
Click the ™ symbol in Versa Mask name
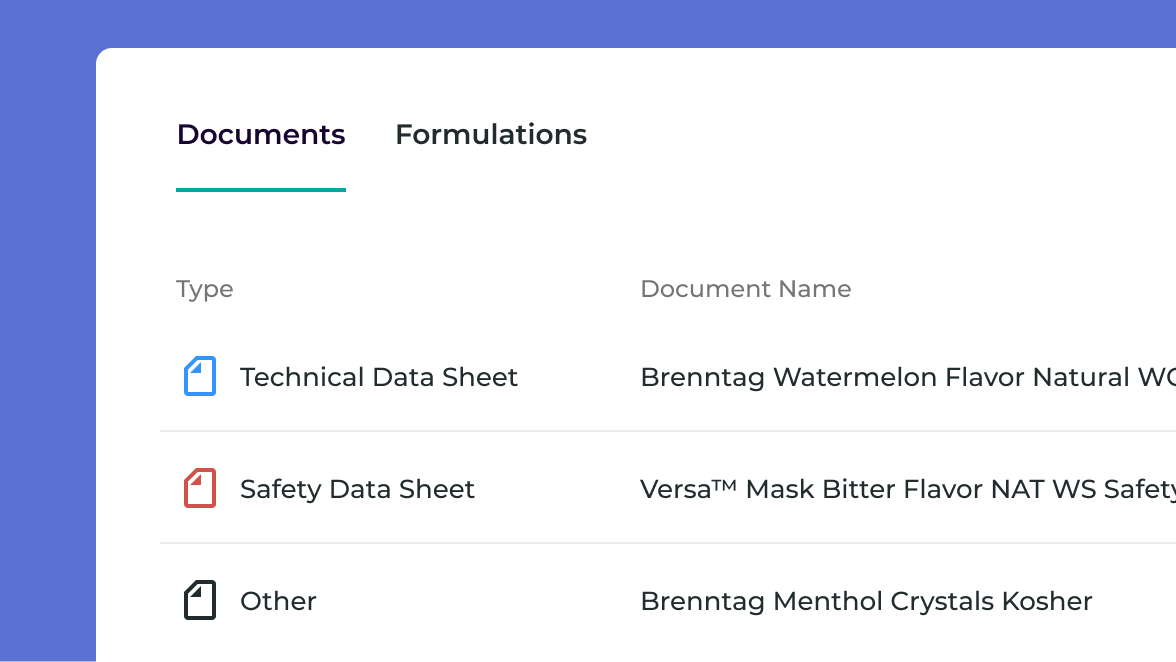click(x=725, y=484)
